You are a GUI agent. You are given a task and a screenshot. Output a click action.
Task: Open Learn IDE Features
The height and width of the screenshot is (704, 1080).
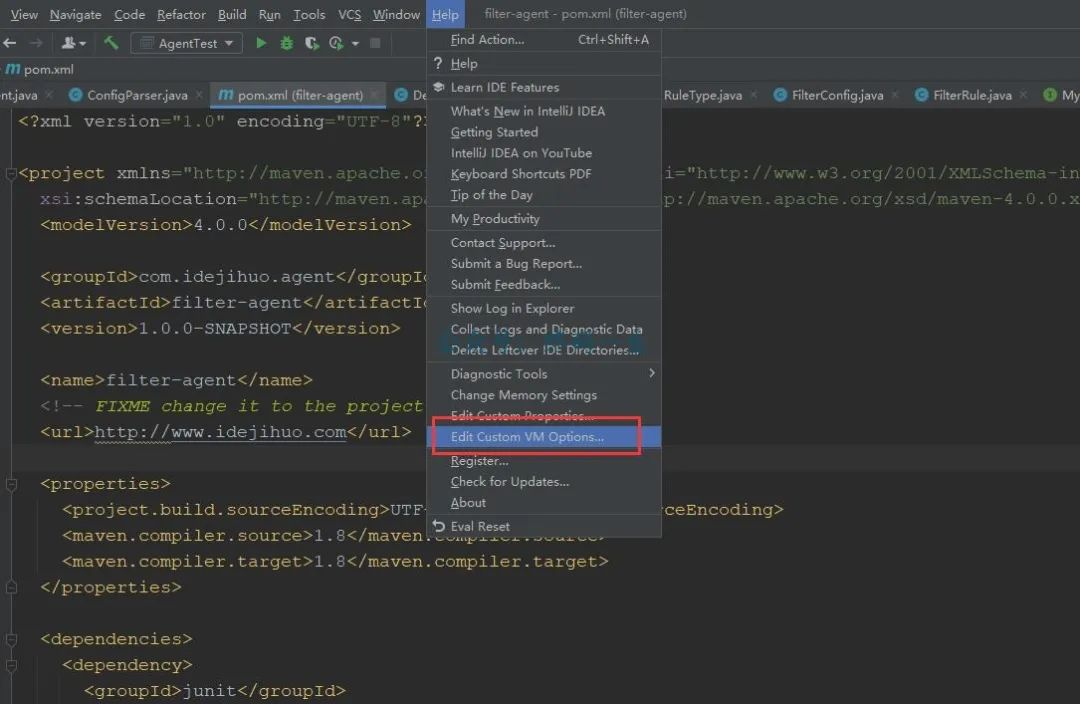click(x=544, y=87)
